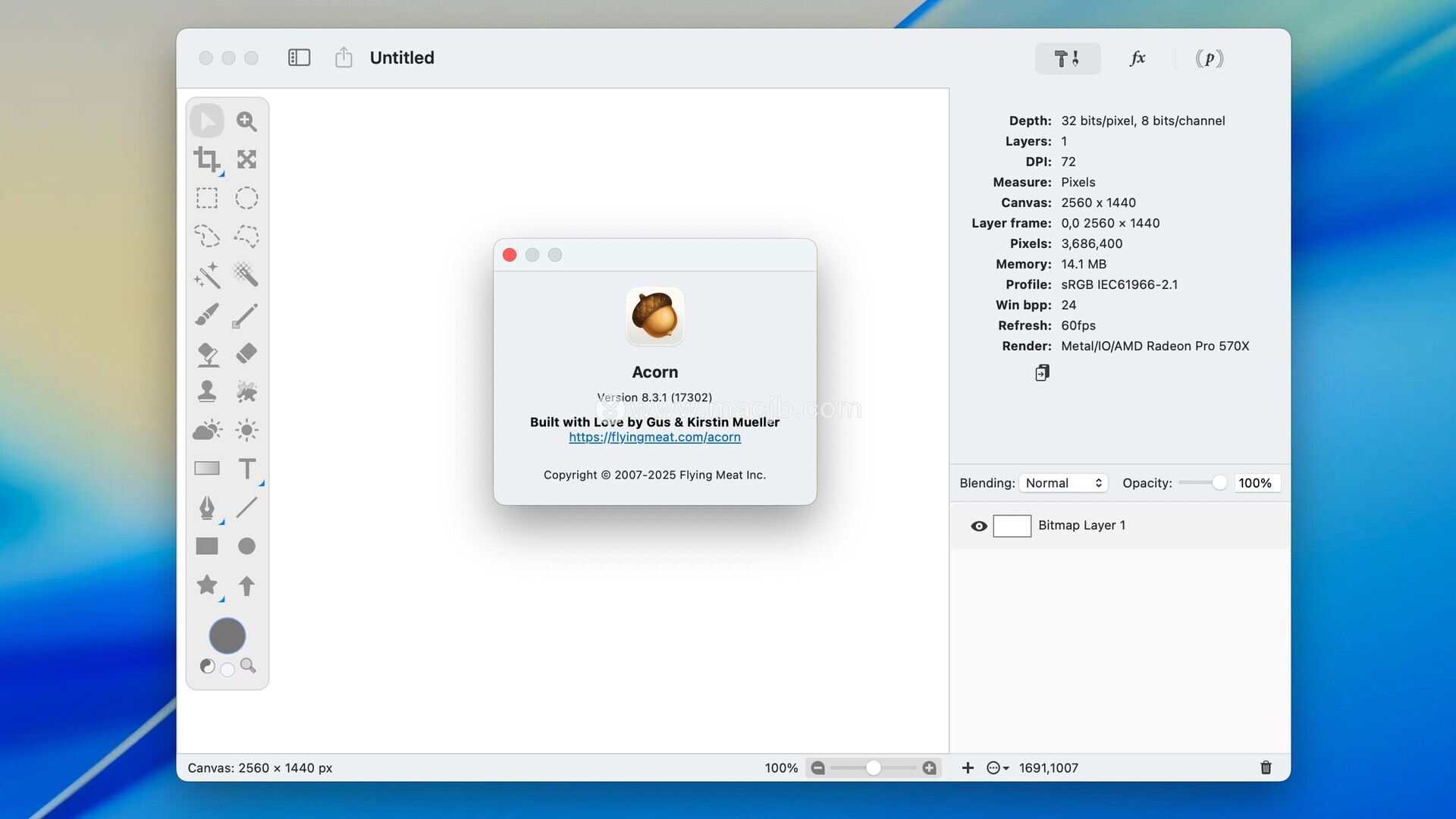The image size is (1456, 819).
Task: Select the Clone Stamp tool
Action: pyautogui.click(x=206, y=391)
